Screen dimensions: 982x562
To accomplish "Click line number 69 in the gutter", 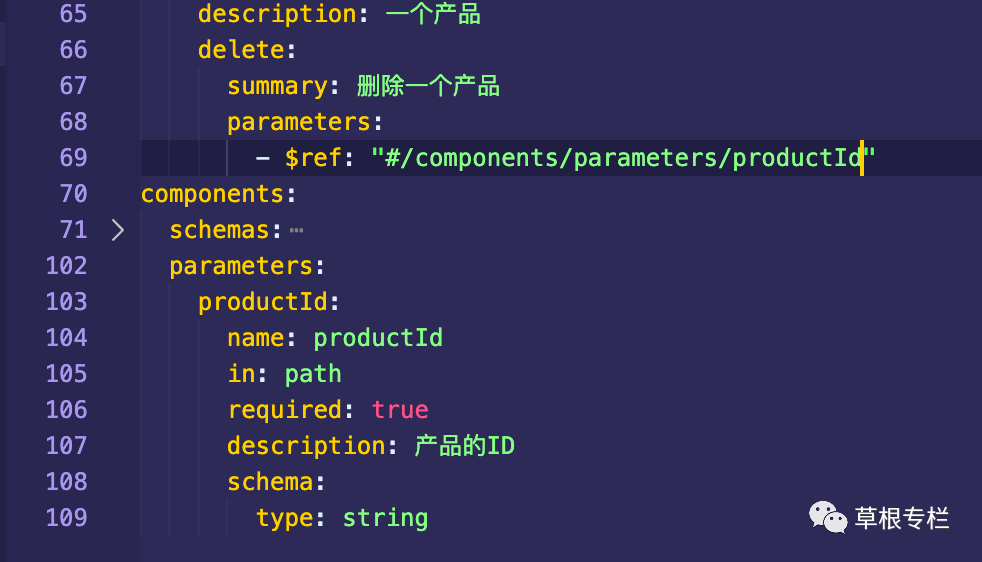I will 73,158.
